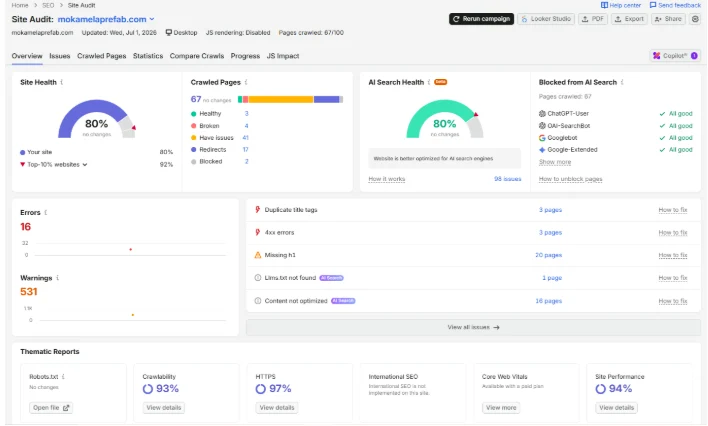This screenshot has height=426, width=708.
Task: Click the Crawlability progress ring icon
Action: click(148, 389)
